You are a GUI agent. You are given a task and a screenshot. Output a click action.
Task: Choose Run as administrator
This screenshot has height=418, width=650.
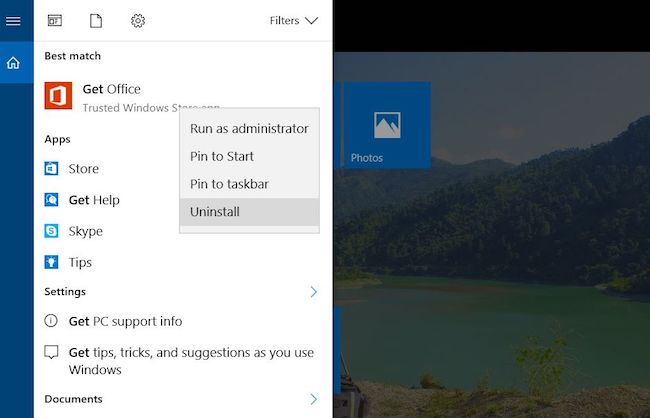249,129
